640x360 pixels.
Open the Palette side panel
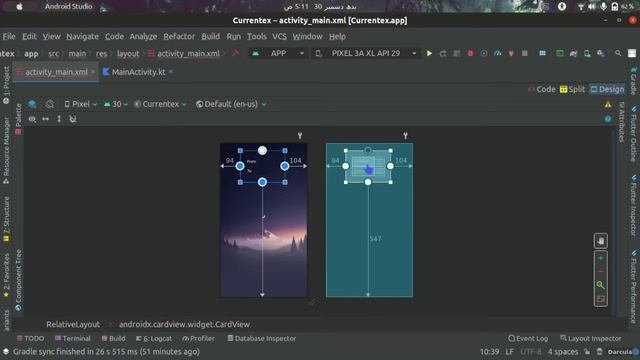click(18, 119)
